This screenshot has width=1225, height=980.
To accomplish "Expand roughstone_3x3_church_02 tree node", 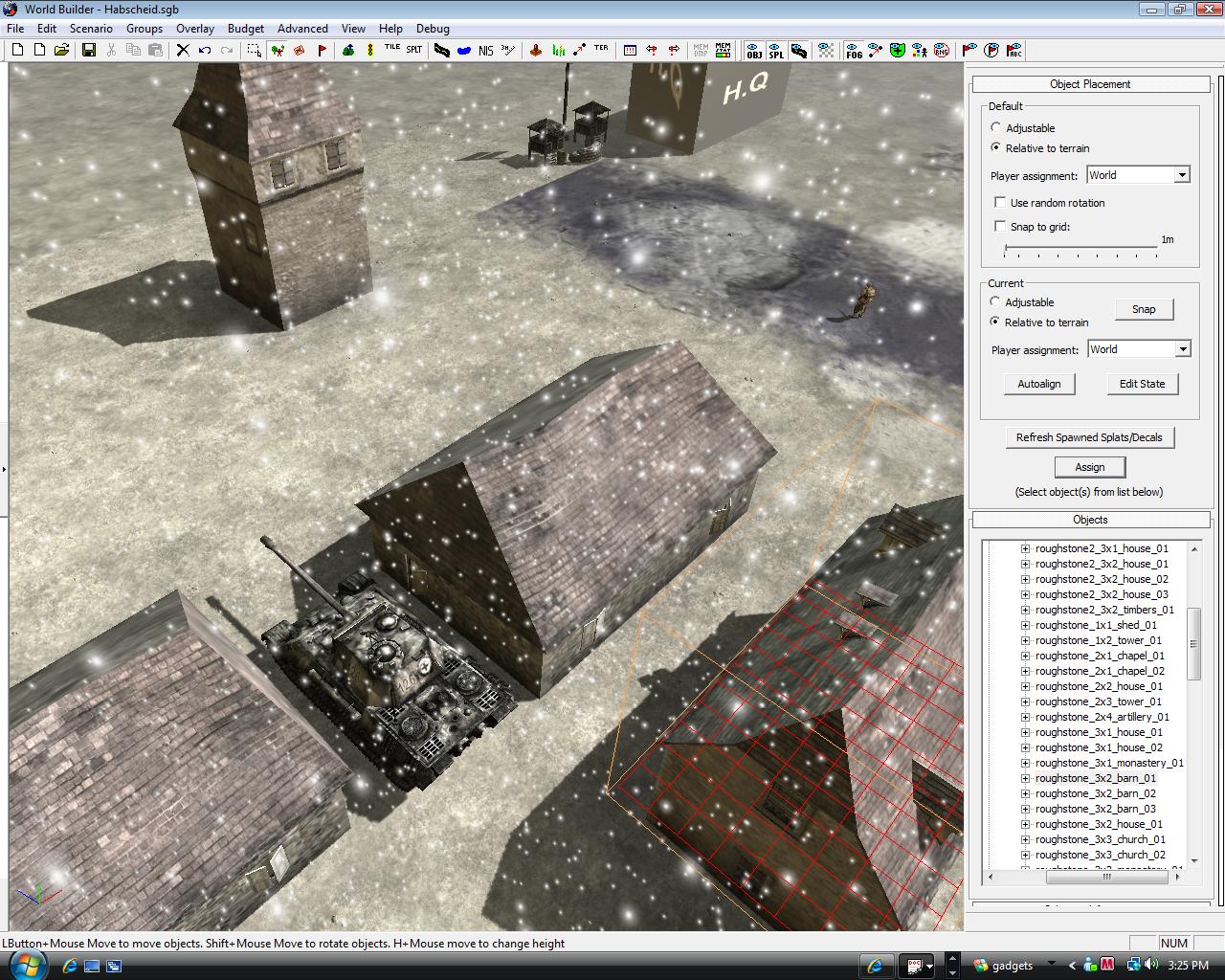I will (x=1025, y=855).
